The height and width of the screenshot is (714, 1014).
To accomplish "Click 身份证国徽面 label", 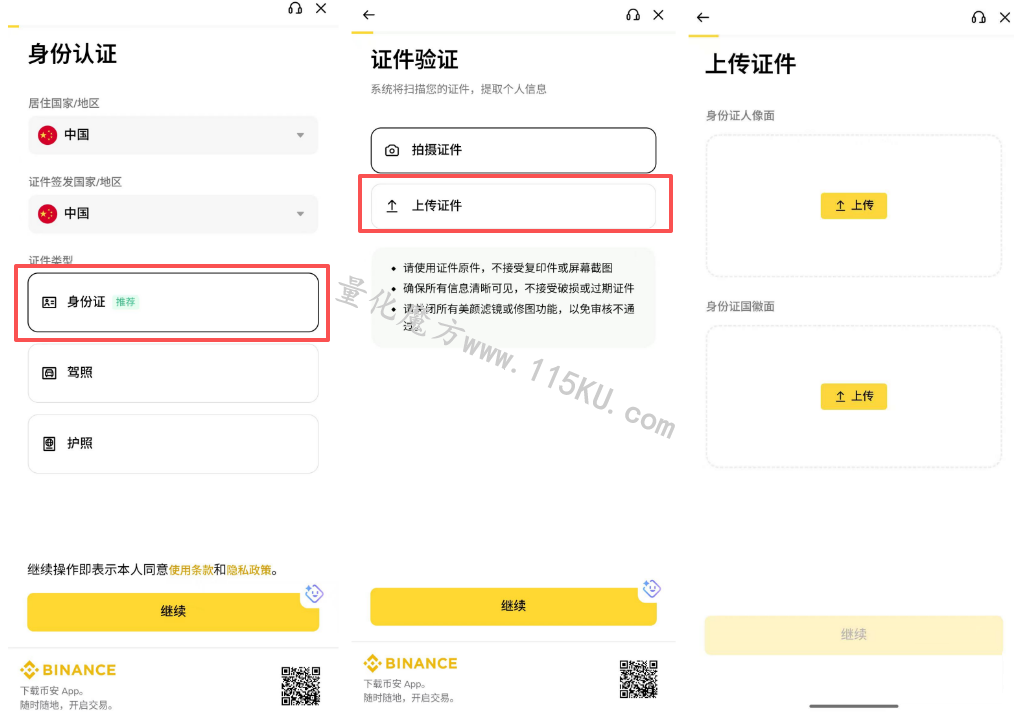I will (x=740, y=307).
